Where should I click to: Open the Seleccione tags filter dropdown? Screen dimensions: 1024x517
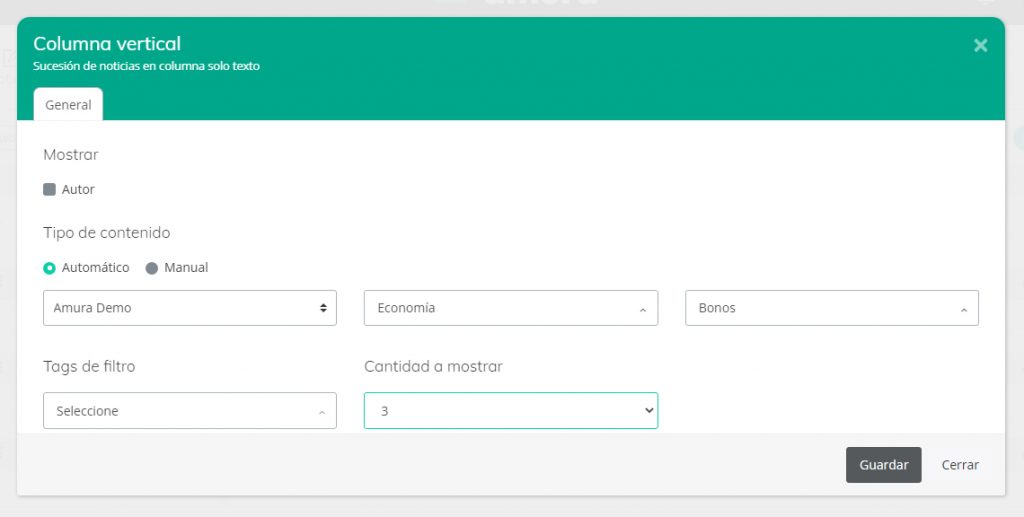190,411
